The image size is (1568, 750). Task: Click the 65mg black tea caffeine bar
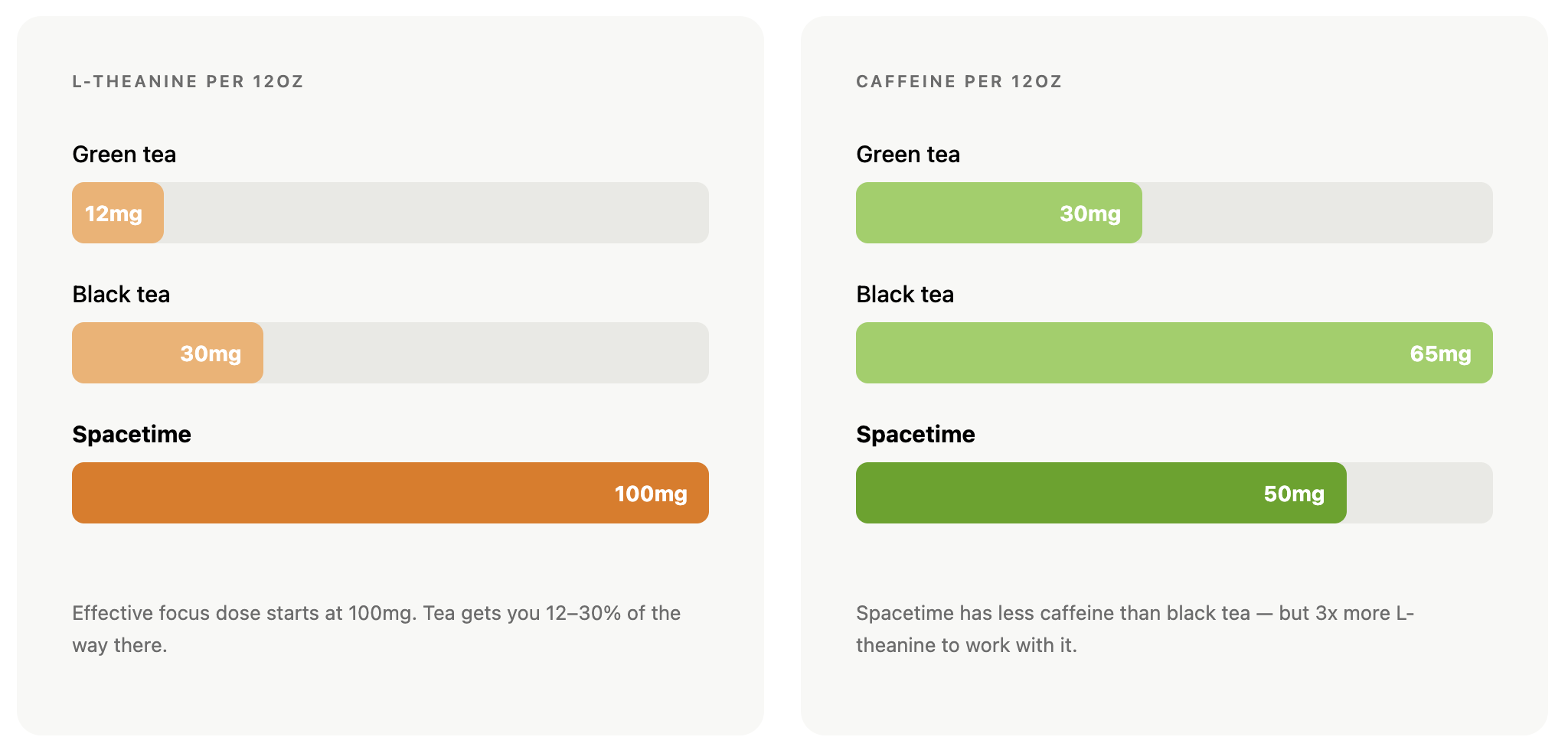(x=1174, y=353)
